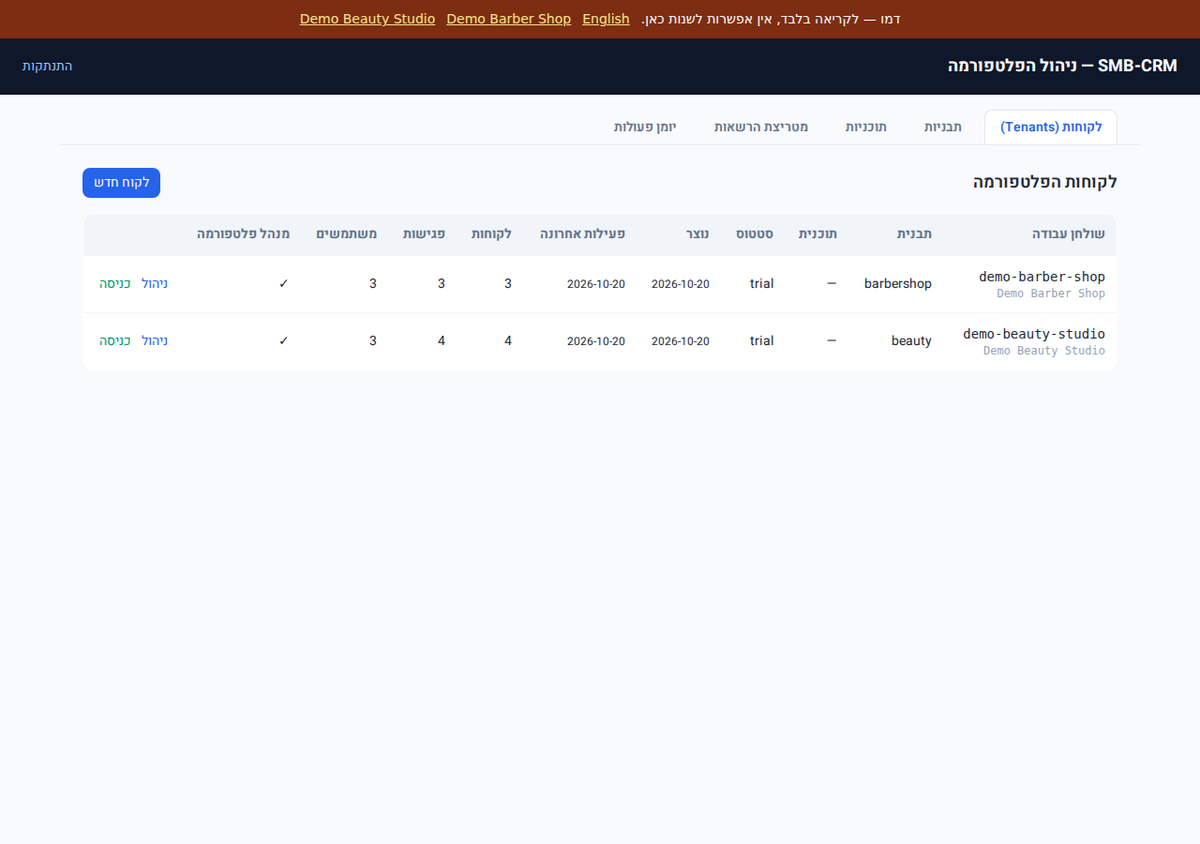Click ניהול for demo-beauty-studio row
The width and height of the screenshot is (1200, 844).
[x=155, y=341]
